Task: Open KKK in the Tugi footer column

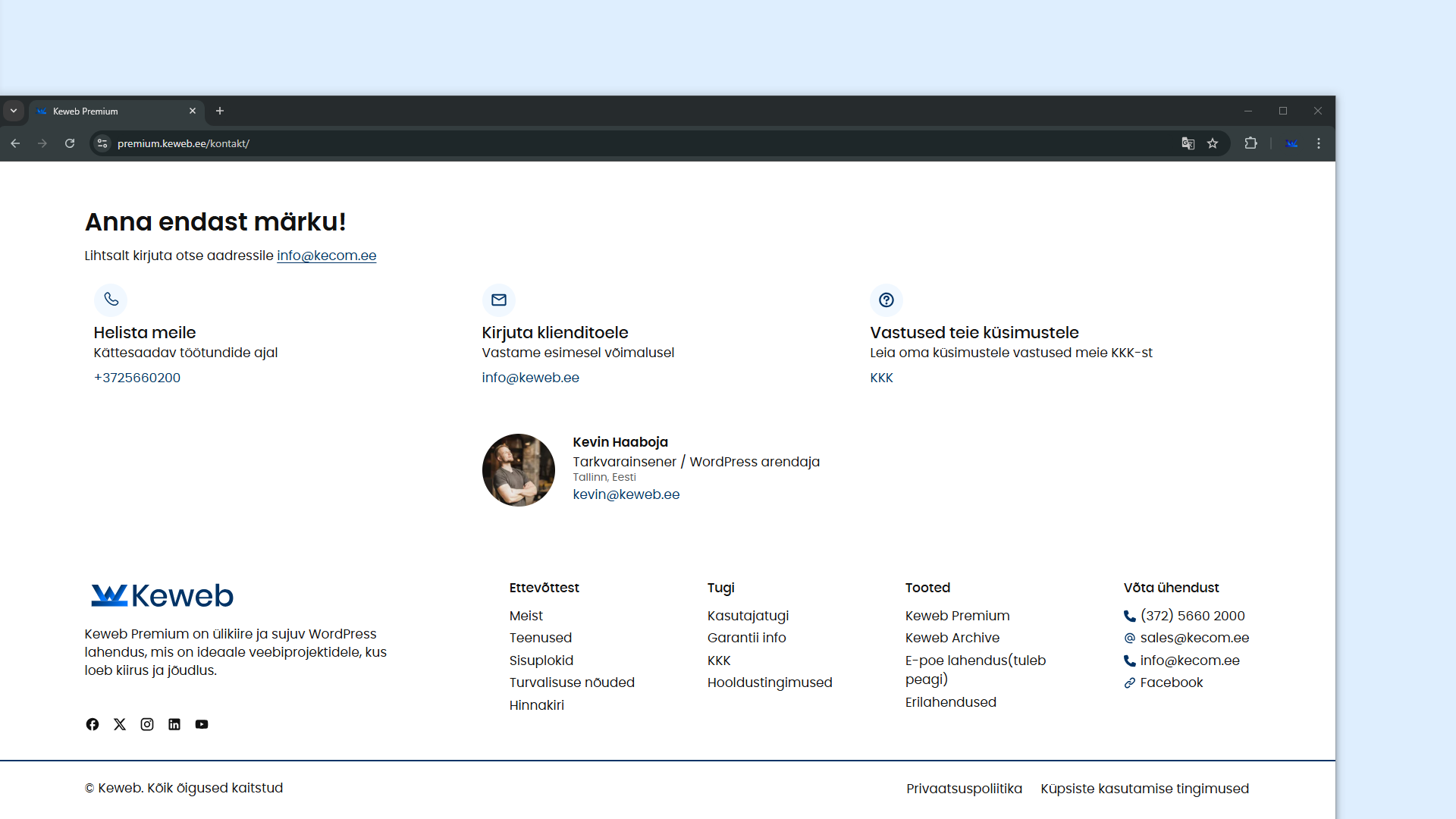Action: click(x=719, y=661)
